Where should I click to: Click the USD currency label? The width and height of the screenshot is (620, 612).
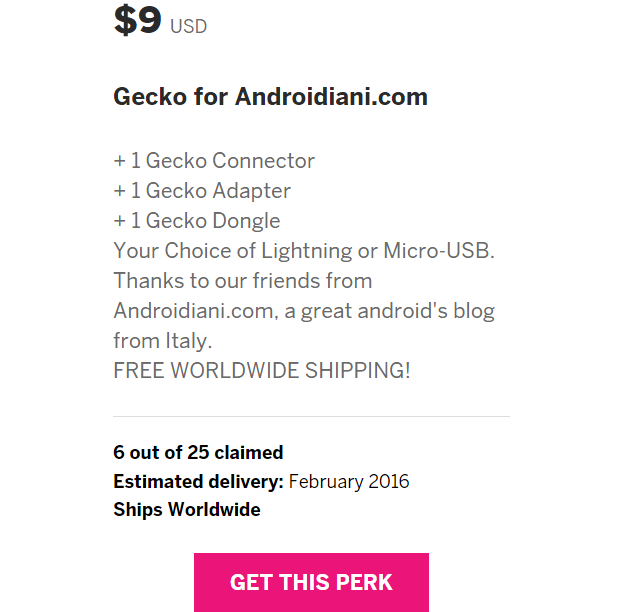tap(189, 26)
